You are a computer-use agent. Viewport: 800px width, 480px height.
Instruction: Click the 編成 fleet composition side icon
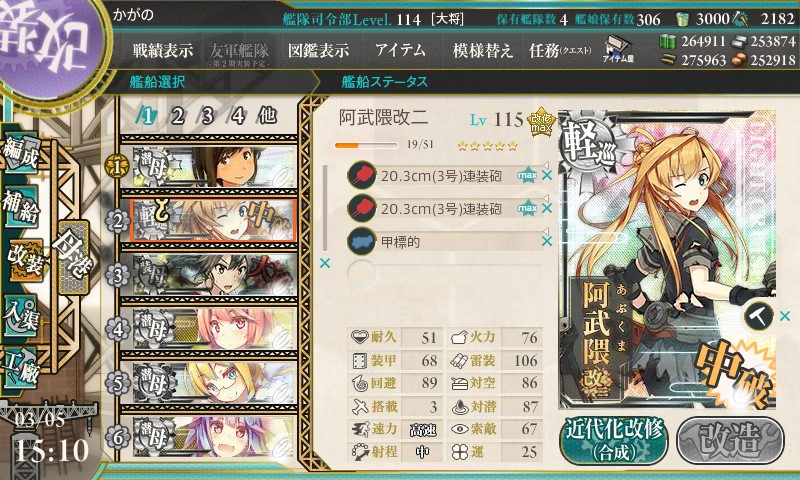coord(21,154)
